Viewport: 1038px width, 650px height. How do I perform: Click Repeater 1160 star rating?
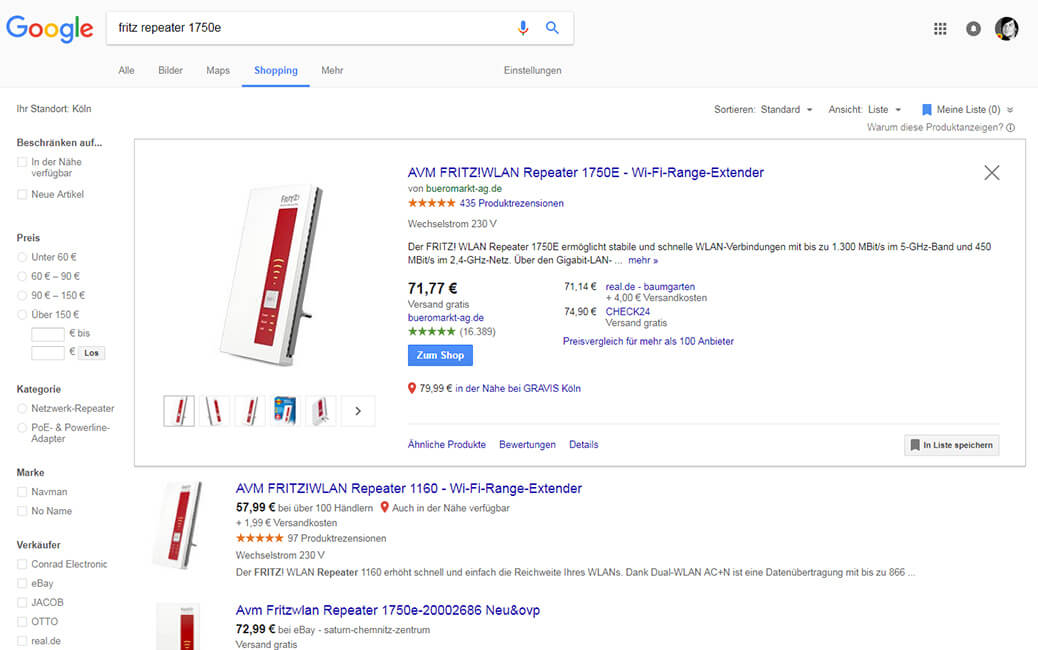pyautogui.click(x=260, y=538)
